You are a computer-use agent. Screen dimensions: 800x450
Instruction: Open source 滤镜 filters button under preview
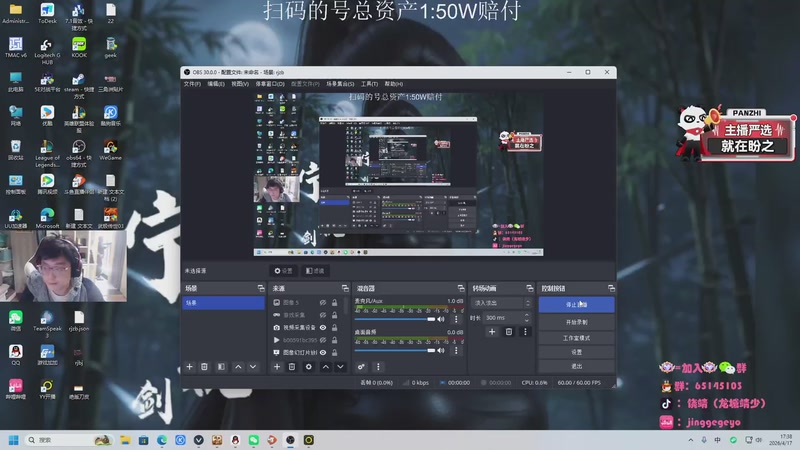[x=315, y=271]
